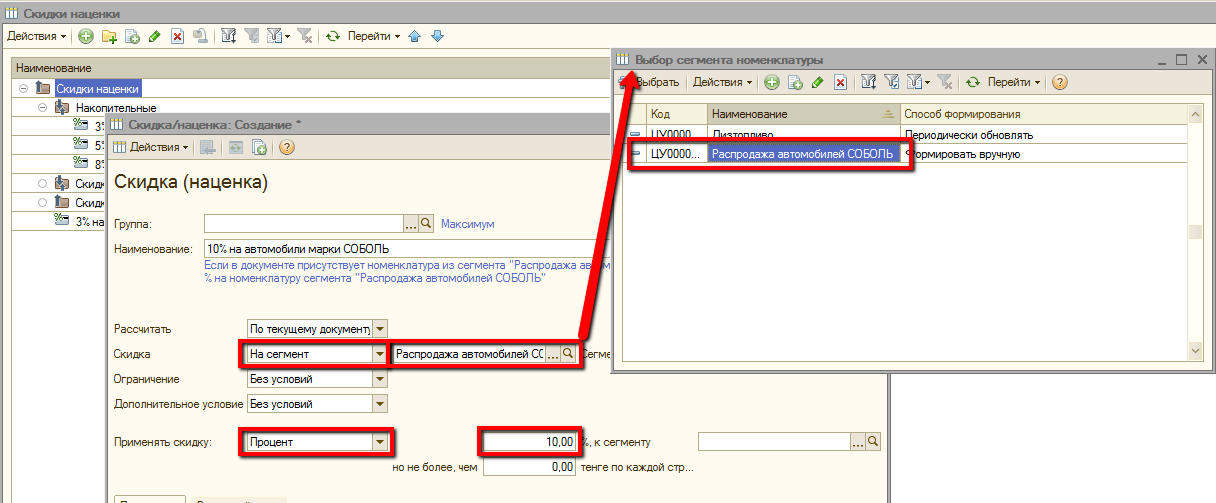Image resolution: width=1216 pixels, height=503 pixels.
Task: Click the red mark-for-deletion icon in the main toolbar
Action: coord(177,36)
